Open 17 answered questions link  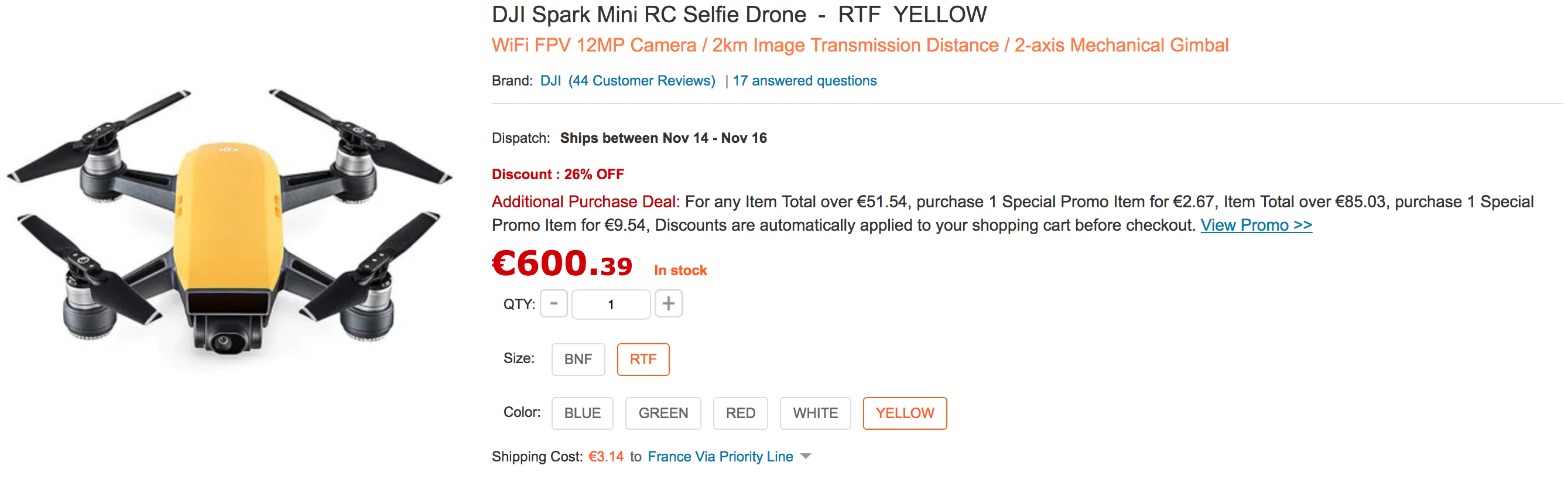click(804, 81)
